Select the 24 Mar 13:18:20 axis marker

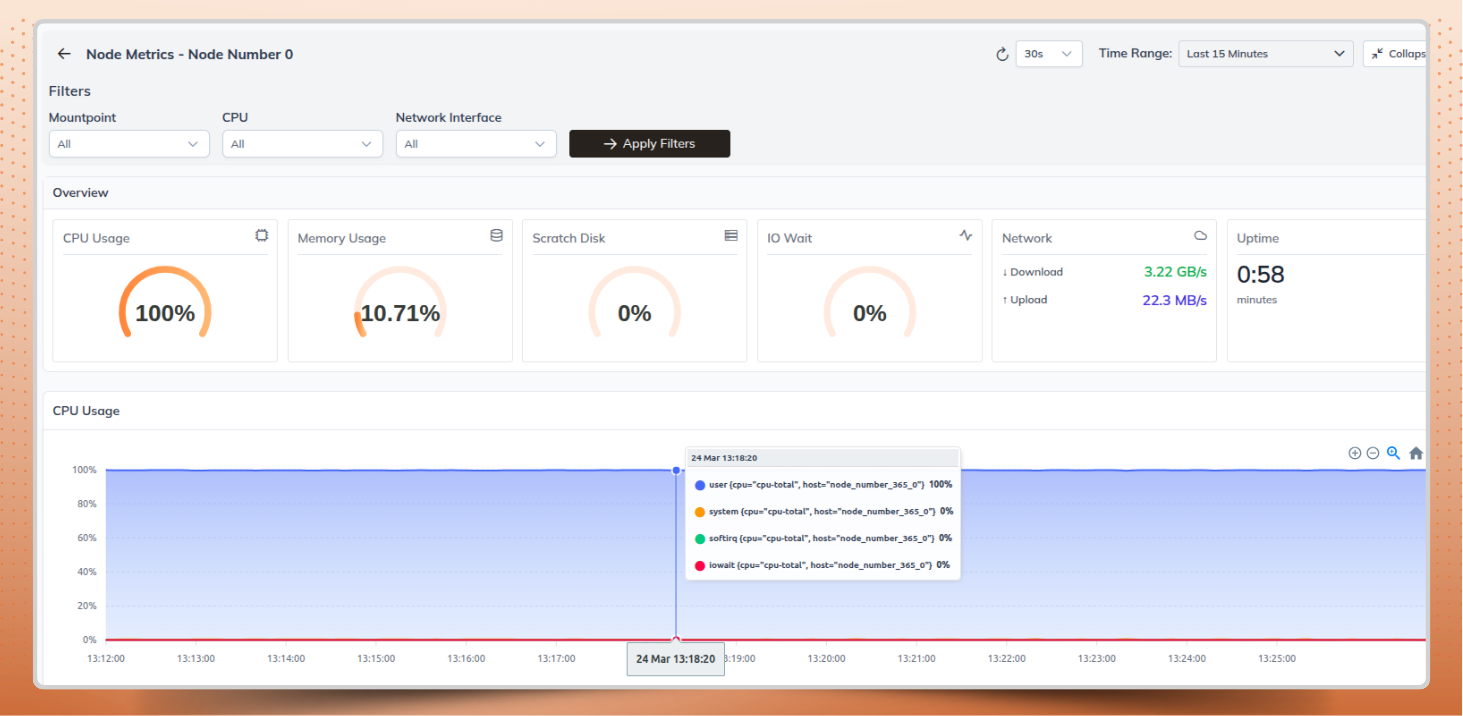(675, 659)
